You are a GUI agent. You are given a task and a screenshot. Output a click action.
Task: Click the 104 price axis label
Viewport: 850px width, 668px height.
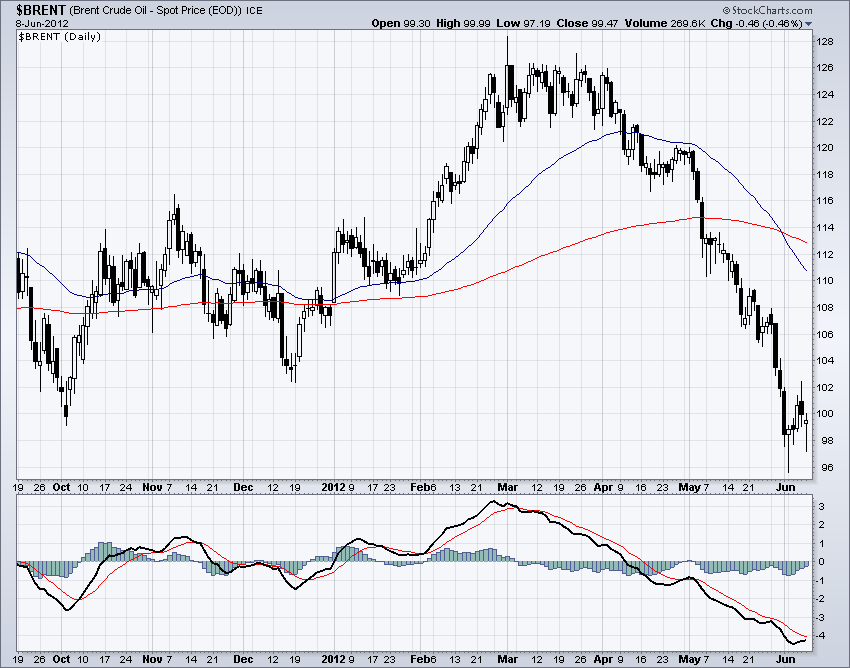(x=825, y=361)
